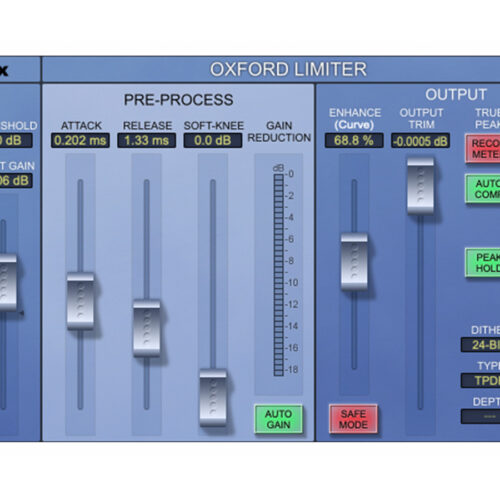Click the Attack value field showing 0.202 ms

click(80, 140)
